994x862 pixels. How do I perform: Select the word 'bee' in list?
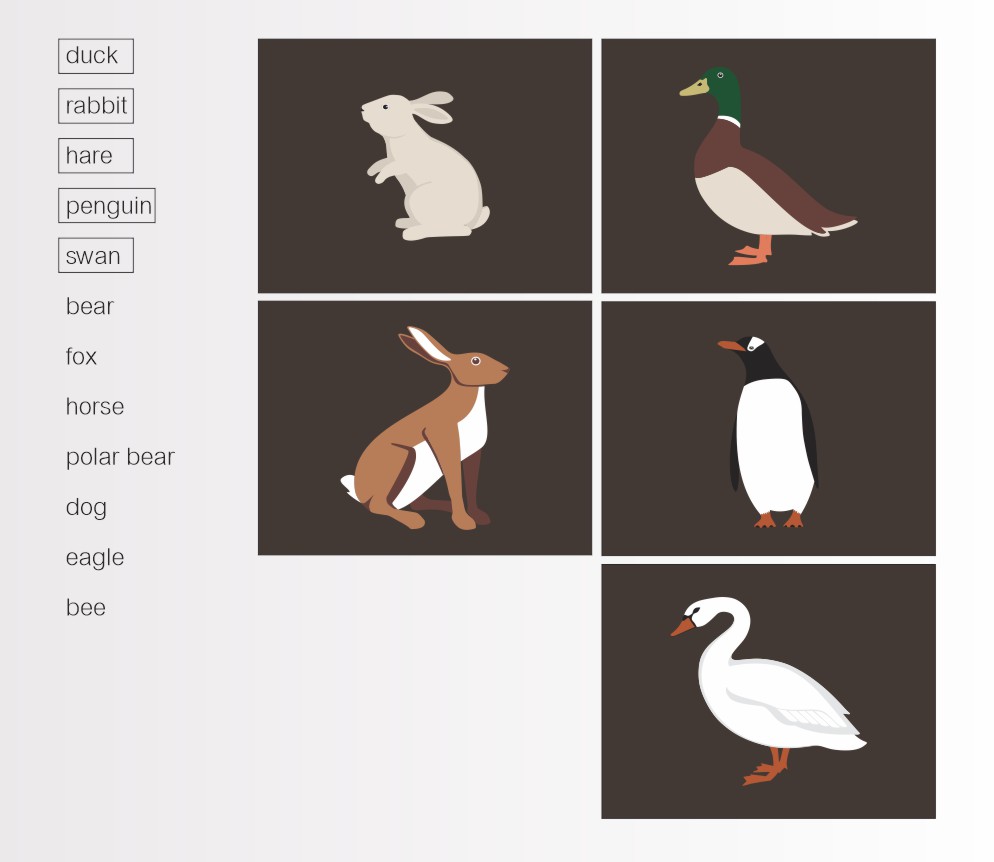click(85, 608)
